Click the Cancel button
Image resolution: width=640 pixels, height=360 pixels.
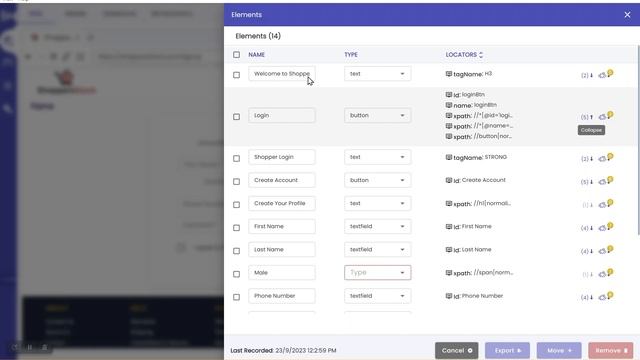(x=456, y=351)
